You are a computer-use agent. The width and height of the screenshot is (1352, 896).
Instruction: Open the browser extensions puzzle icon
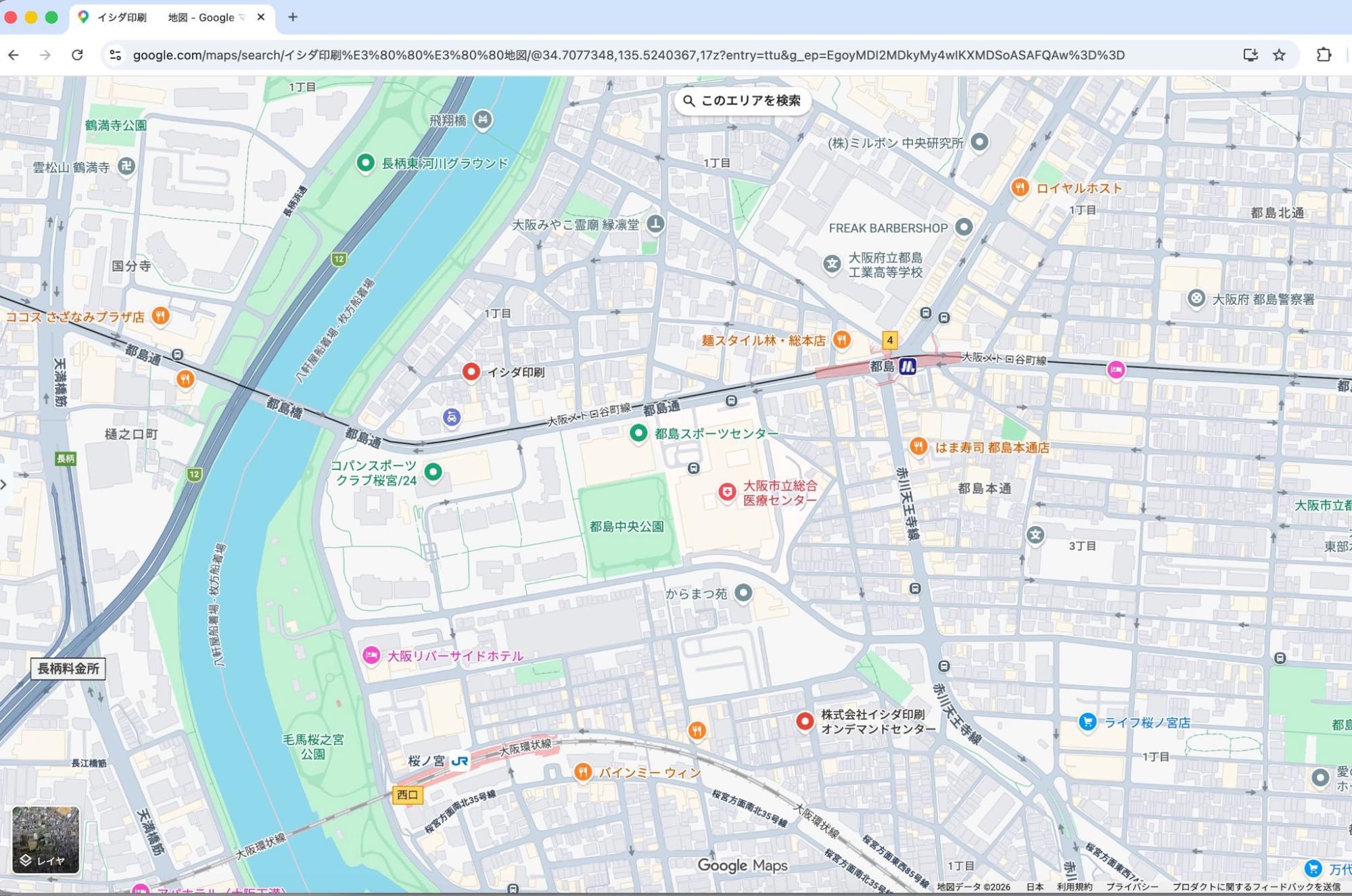coord(1324,55)
